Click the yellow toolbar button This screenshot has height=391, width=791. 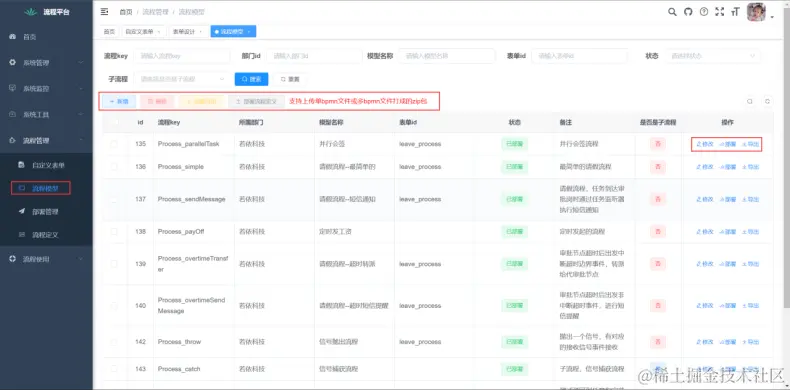[201, 101]
